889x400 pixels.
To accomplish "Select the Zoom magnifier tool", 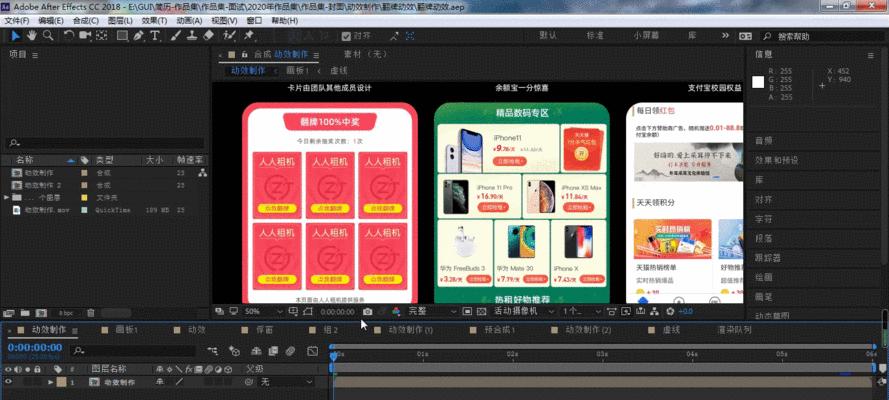I will [48, 36].
